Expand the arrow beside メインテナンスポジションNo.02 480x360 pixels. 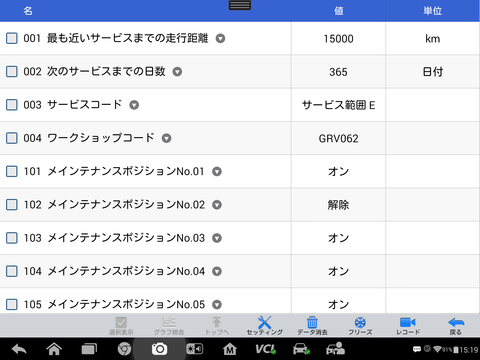217,205
